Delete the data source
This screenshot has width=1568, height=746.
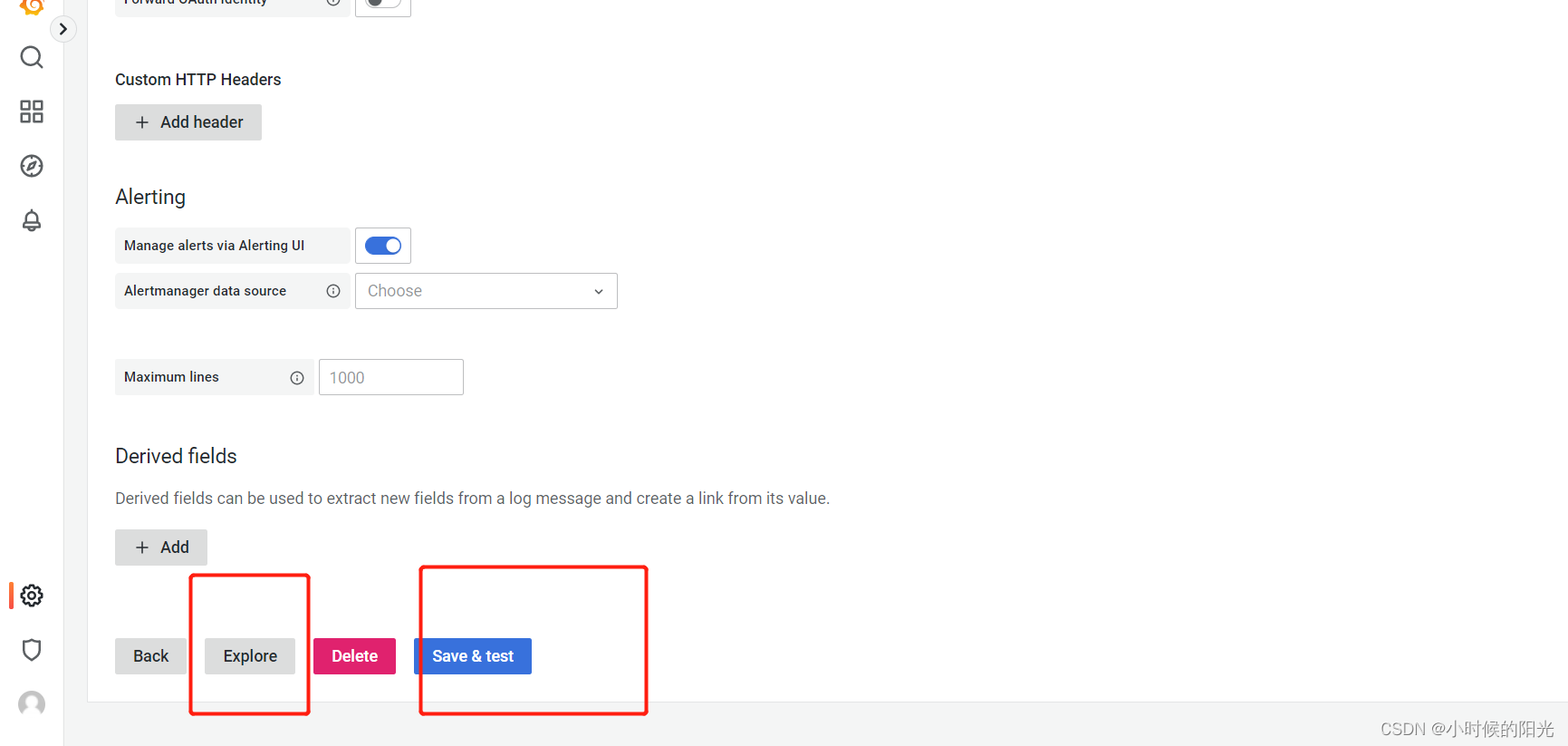point(354,656)
